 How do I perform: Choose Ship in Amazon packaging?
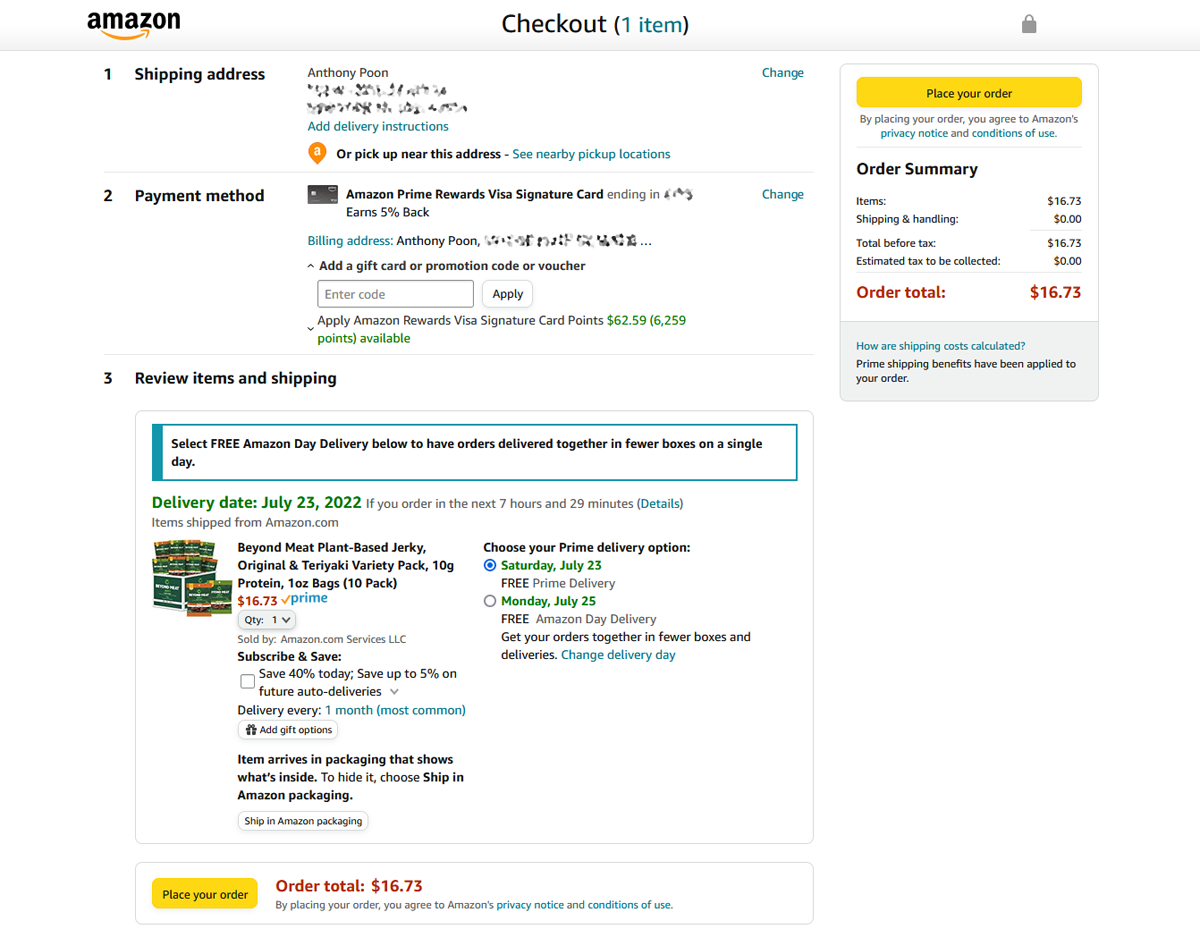[303, 821]
